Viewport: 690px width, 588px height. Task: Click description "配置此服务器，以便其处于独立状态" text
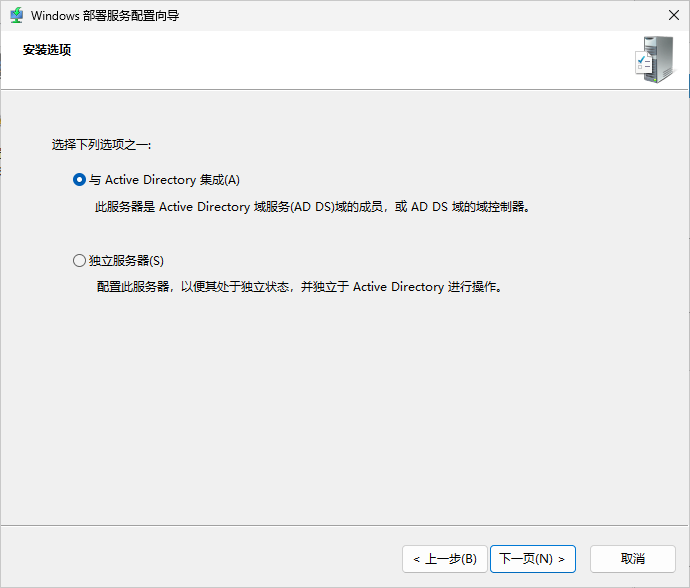tap(193, 287)
